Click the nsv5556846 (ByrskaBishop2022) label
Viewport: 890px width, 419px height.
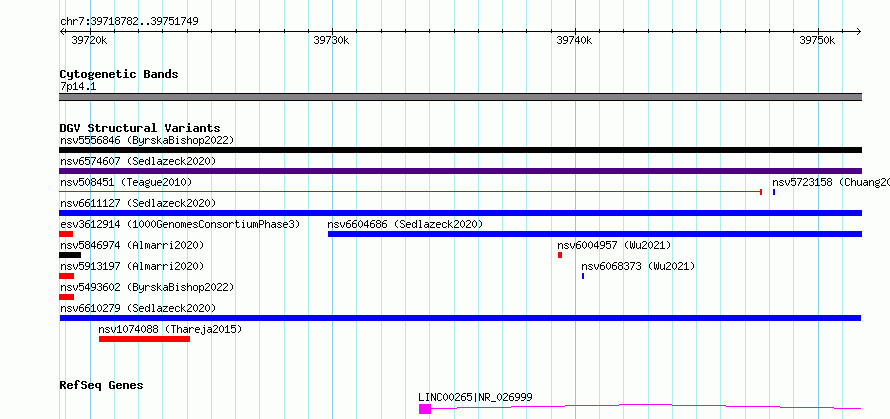click(x=147, y=140)
